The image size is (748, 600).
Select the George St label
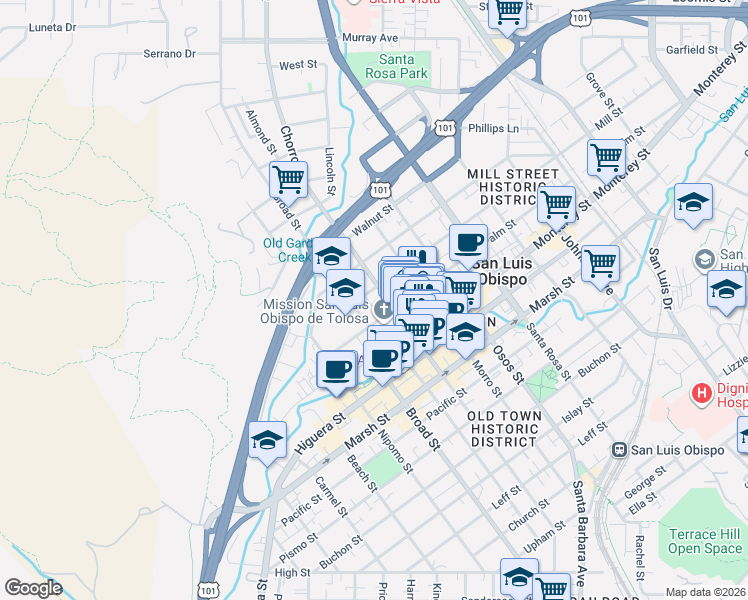[645, 482]
